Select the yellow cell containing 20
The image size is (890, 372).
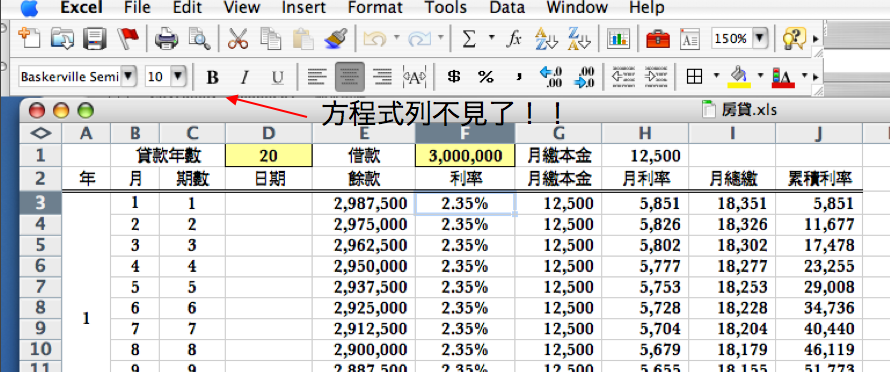[268, 156]
